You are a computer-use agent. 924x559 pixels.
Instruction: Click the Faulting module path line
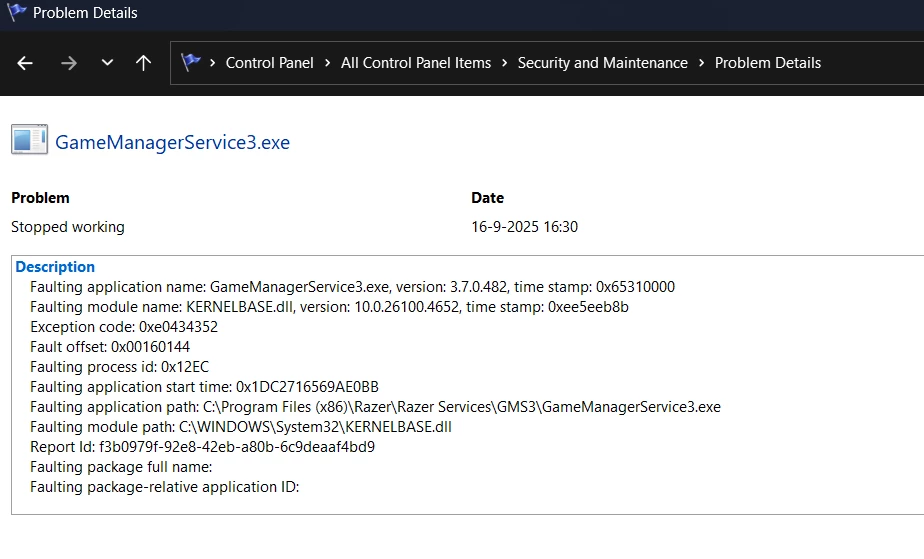241,427
